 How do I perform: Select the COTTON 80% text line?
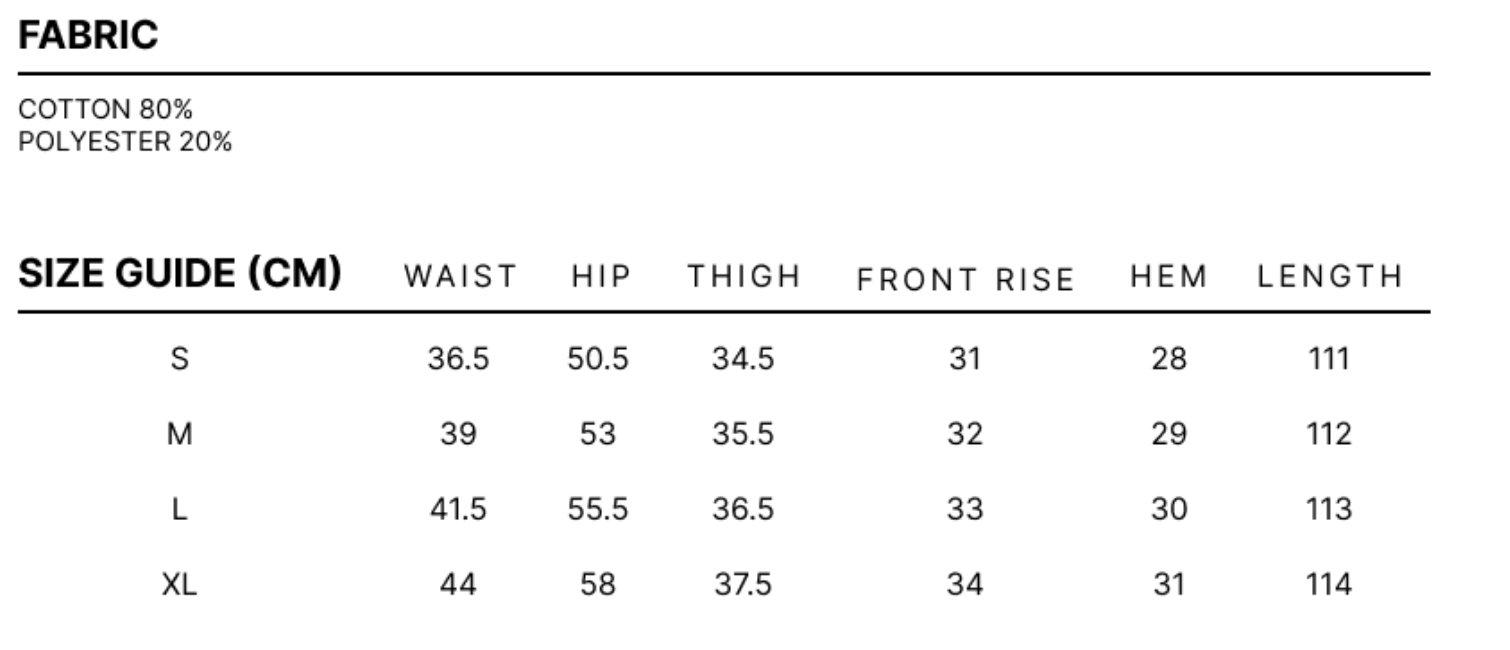point(106,108)
